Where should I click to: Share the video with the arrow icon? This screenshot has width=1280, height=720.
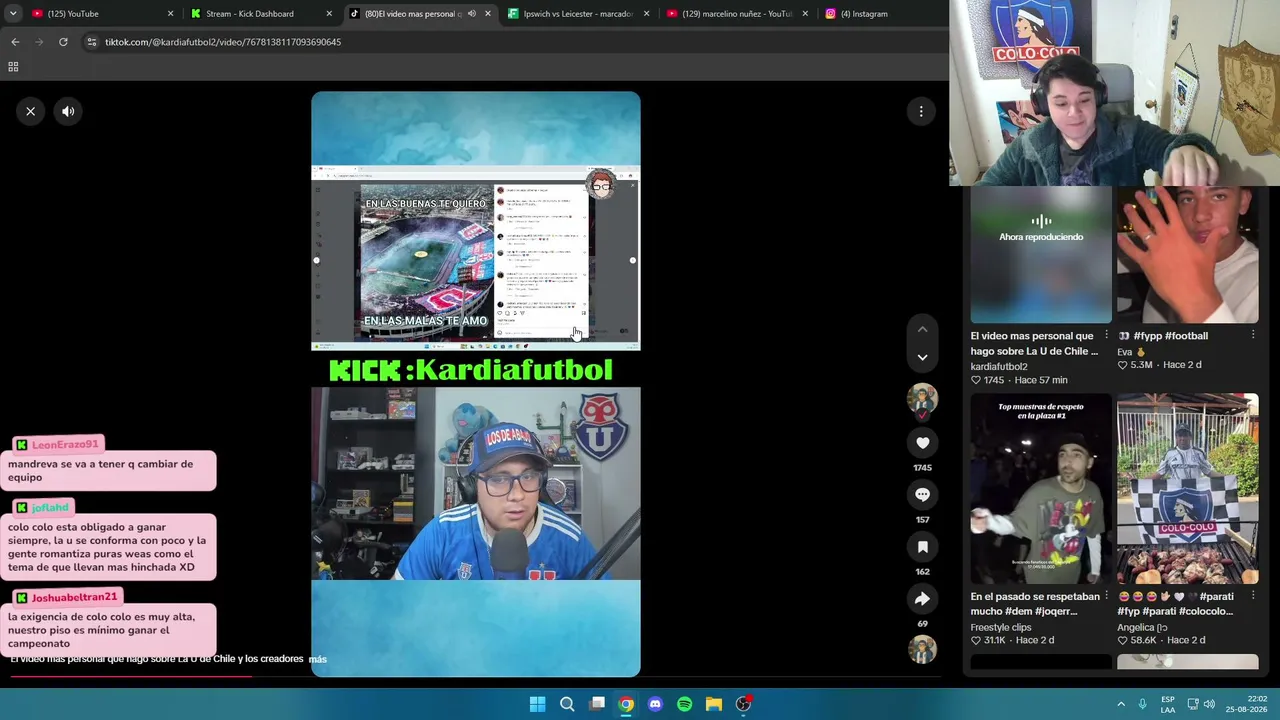pyautogui.click(x=922, y=599)
